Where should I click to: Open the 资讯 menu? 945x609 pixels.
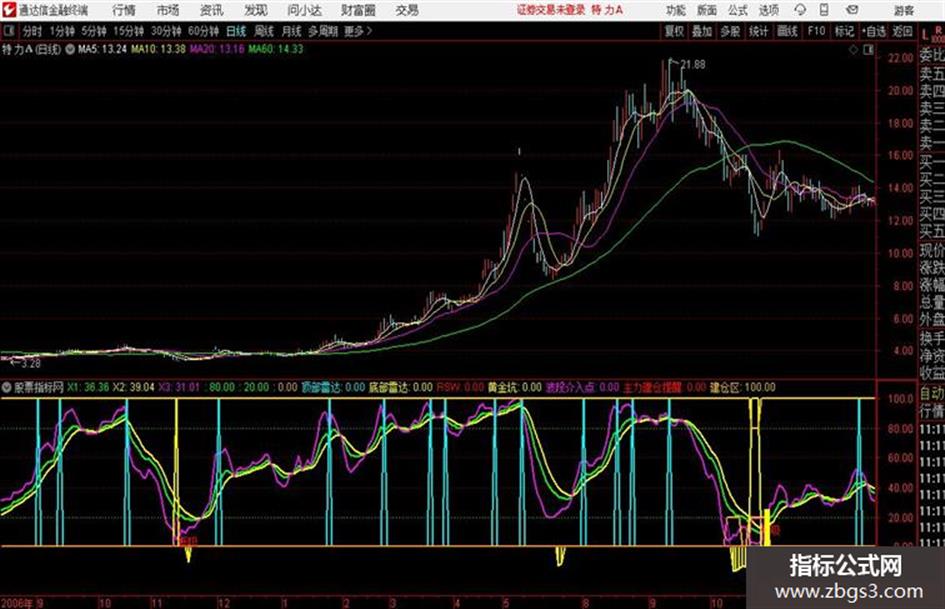click(x=212, y=10)
